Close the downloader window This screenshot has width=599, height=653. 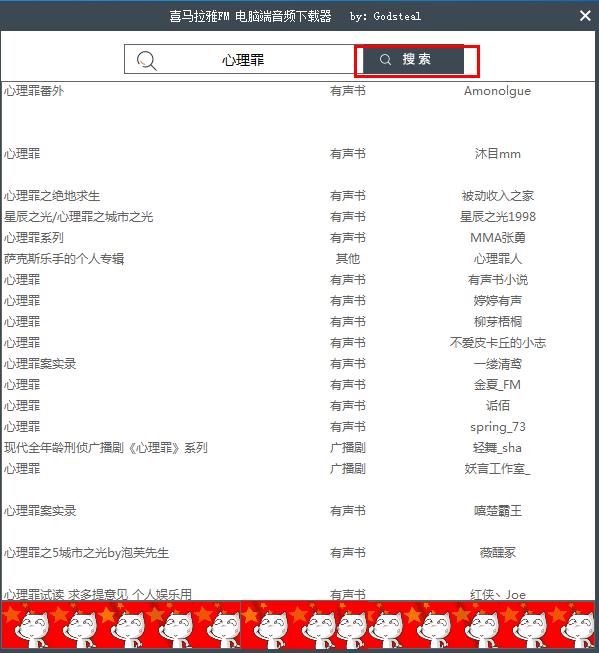click(x=585, y=16)
